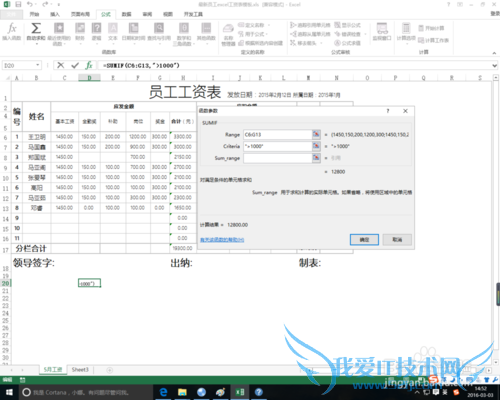The height and width of the screenshot is (400, 500).
Task: Collapse the Criteria field range selector
Action: pyautogui.click(x=316, y=146)
